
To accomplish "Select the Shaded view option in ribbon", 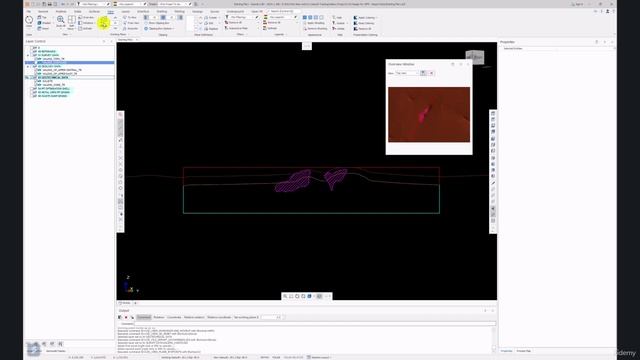I will pos(44,23).
